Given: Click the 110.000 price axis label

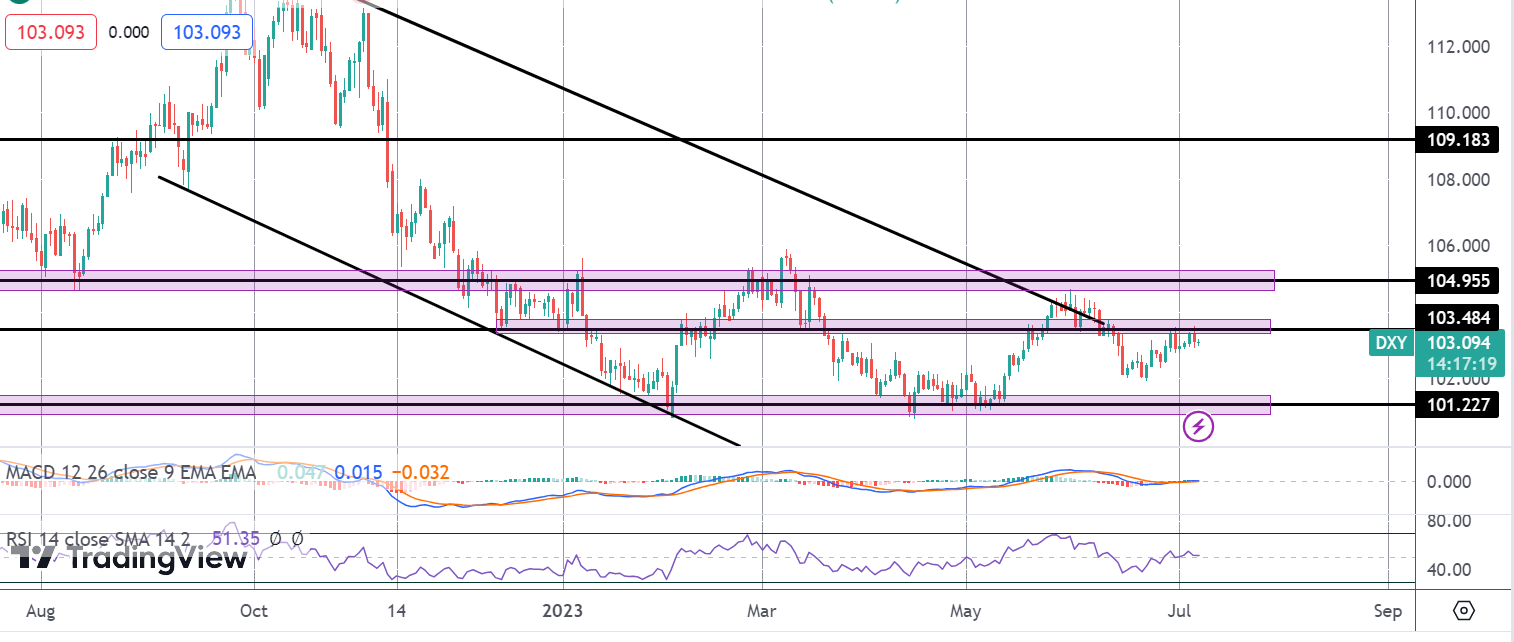Looking at the screenshot, I should tap(1461, 113).
